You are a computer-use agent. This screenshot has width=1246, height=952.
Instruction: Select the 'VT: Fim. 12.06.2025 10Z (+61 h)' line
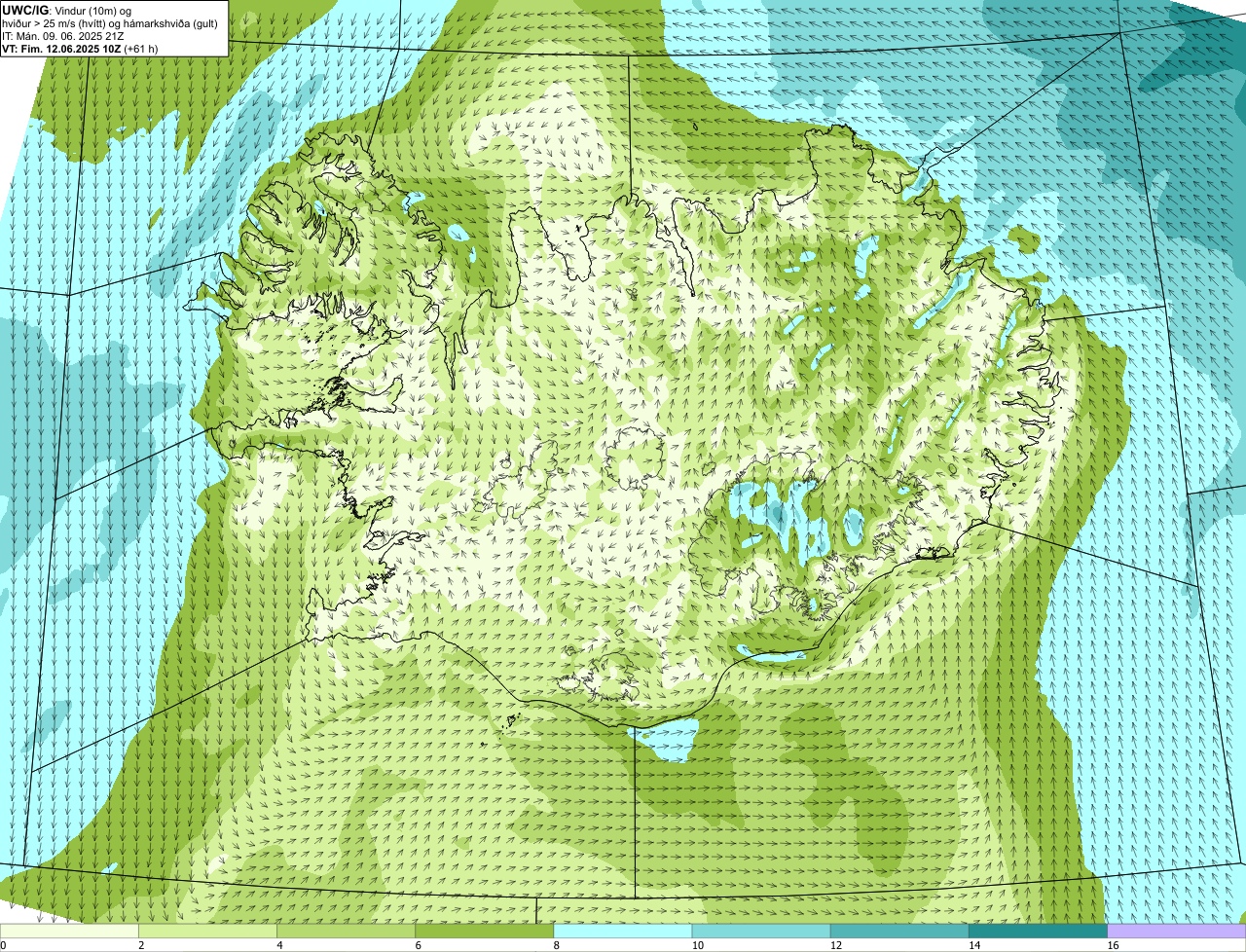coord(80,48)
